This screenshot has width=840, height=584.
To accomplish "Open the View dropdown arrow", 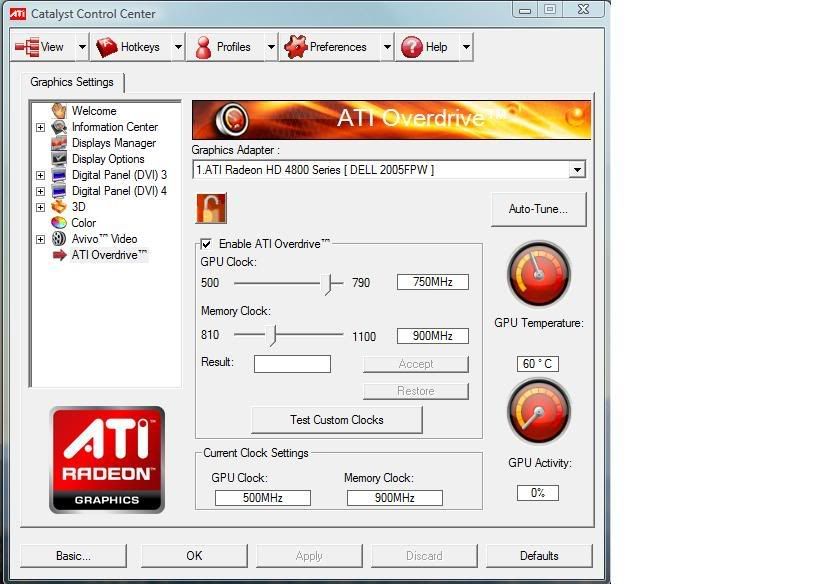I will tap(82, 47).
